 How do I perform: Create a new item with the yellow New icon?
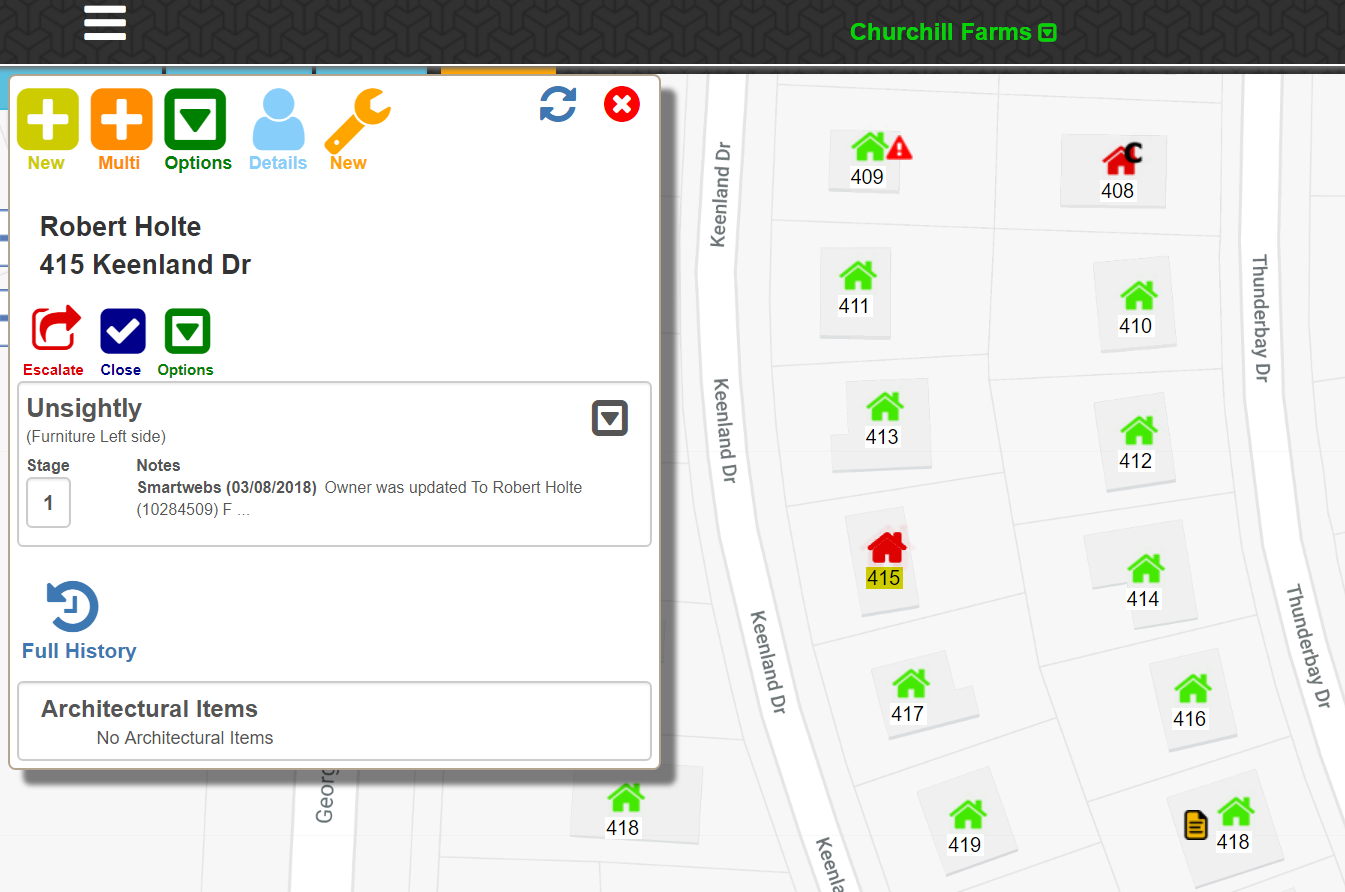pyautogui.click(x=47, y=118)
